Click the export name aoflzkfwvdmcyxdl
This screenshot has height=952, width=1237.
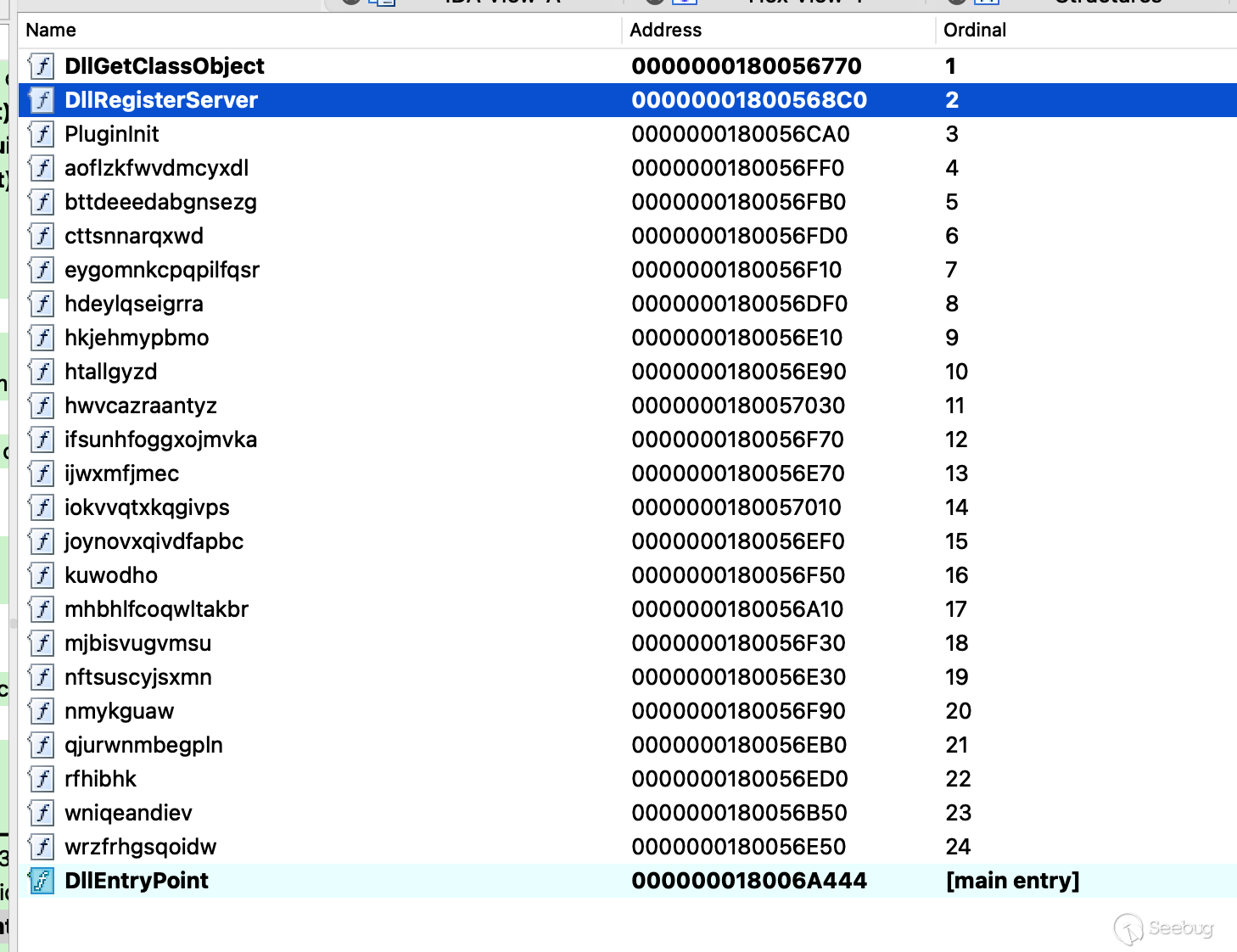click(x=157, y=167)
